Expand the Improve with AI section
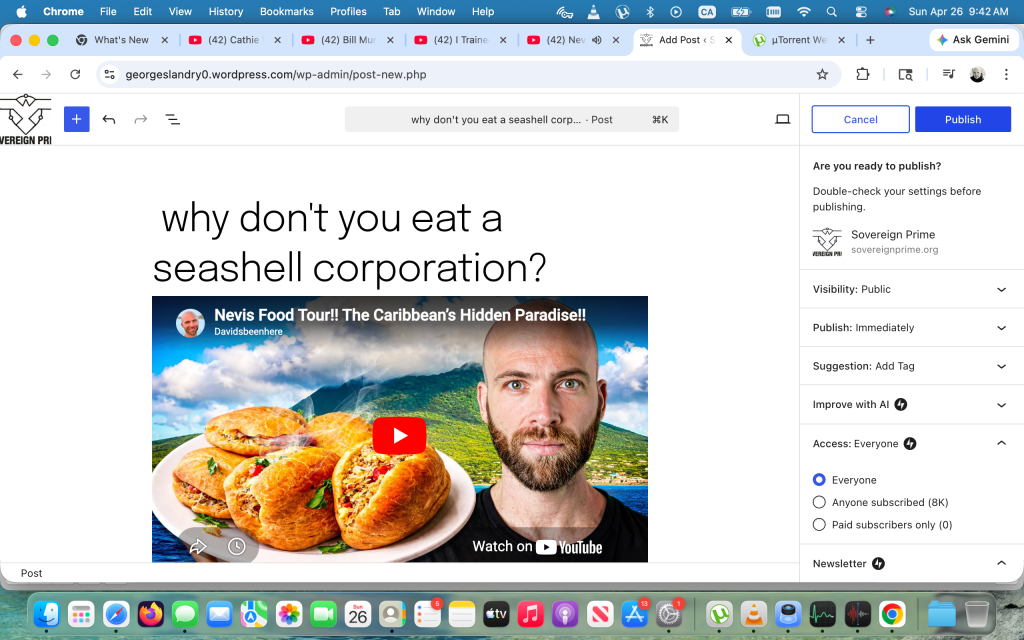 (910, 404)
